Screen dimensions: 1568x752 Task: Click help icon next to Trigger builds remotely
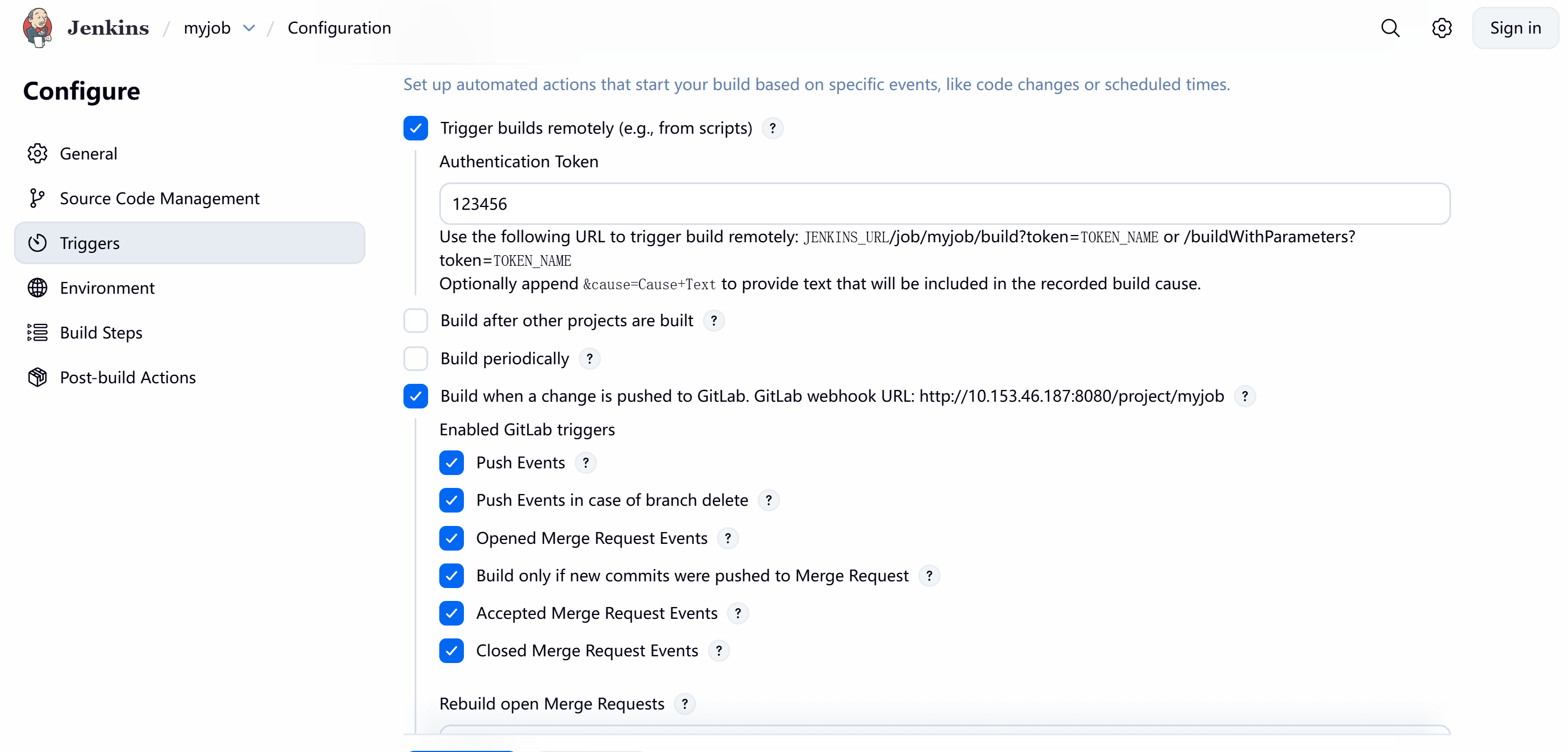(772, 128)
